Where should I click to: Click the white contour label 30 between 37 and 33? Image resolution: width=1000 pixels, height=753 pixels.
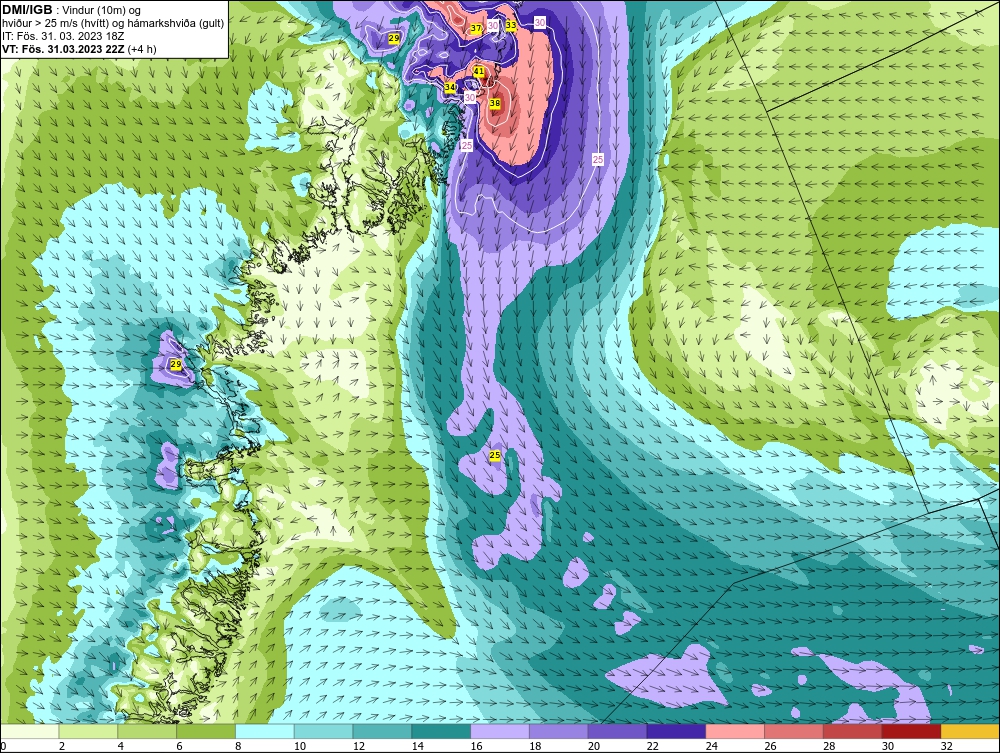click(x=493, y=26)
